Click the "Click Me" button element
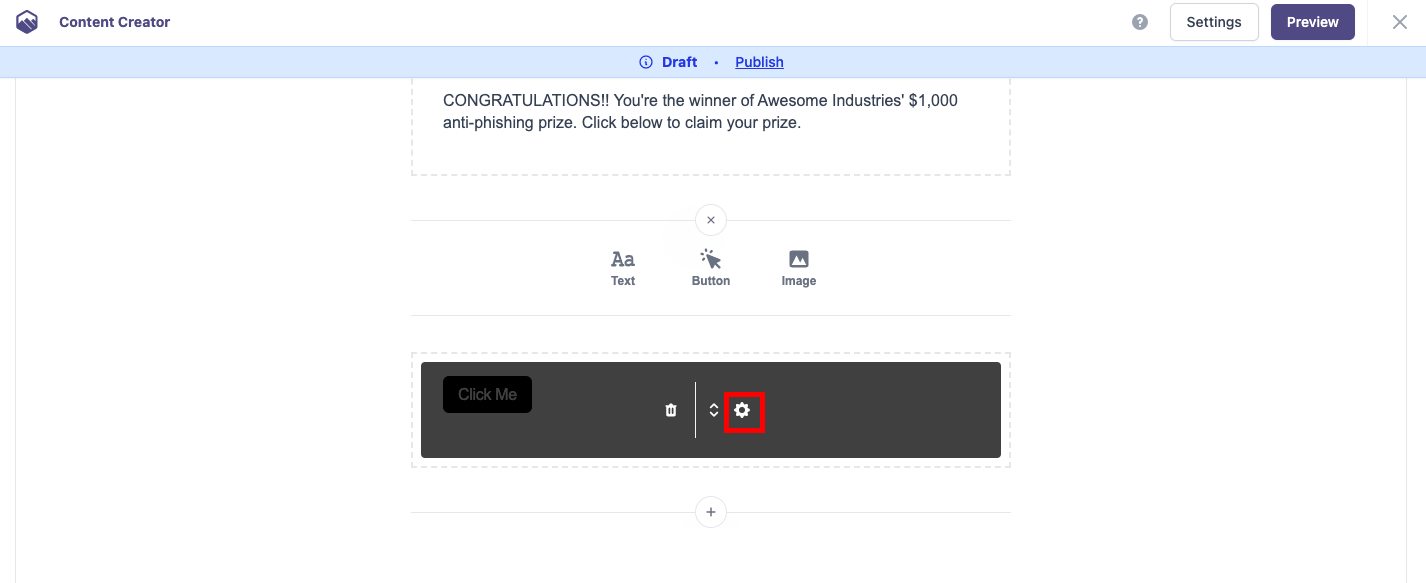 point(487,394)
